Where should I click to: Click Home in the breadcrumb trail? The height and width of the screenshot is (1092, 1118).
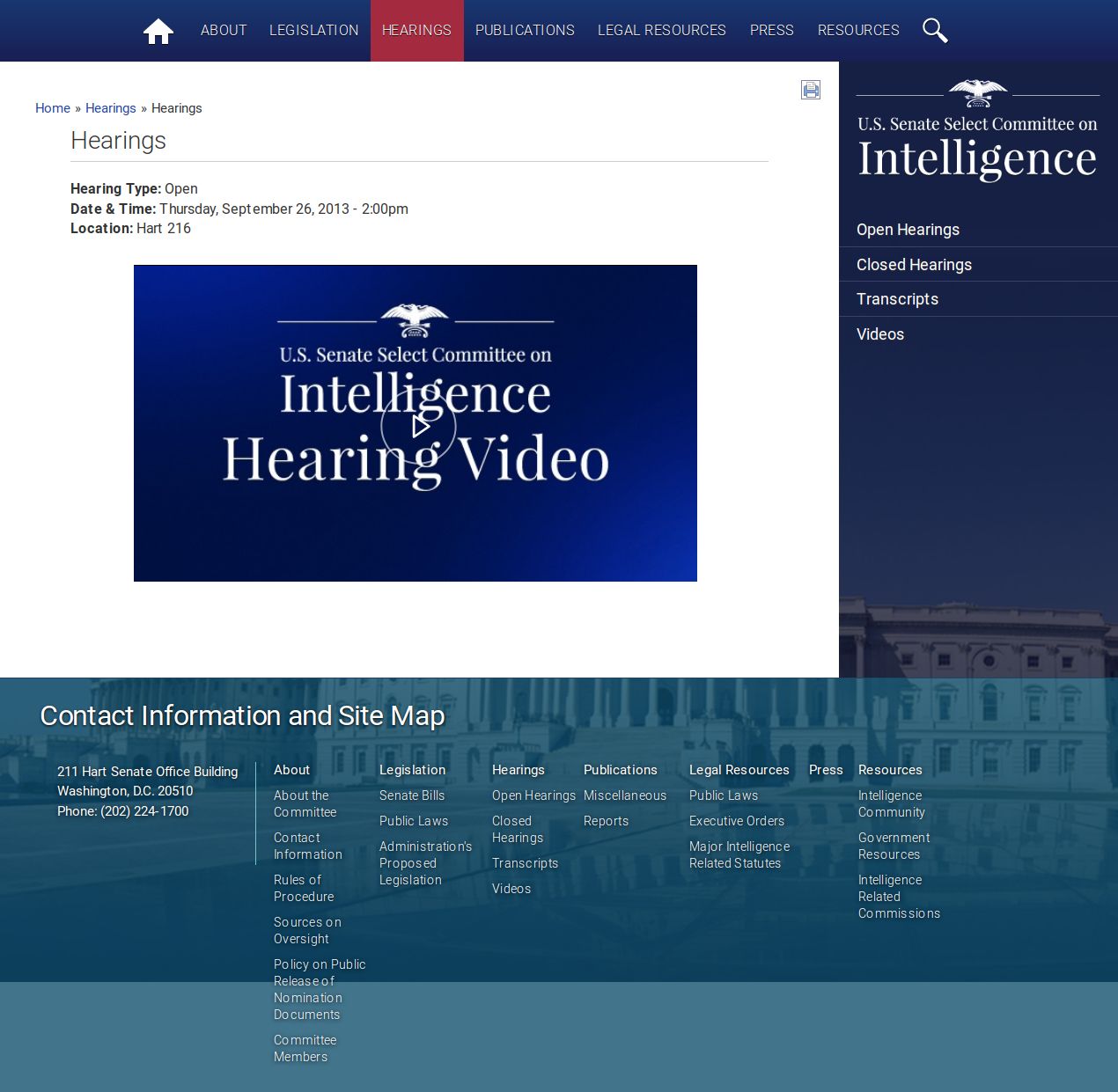tap(53, 108)
